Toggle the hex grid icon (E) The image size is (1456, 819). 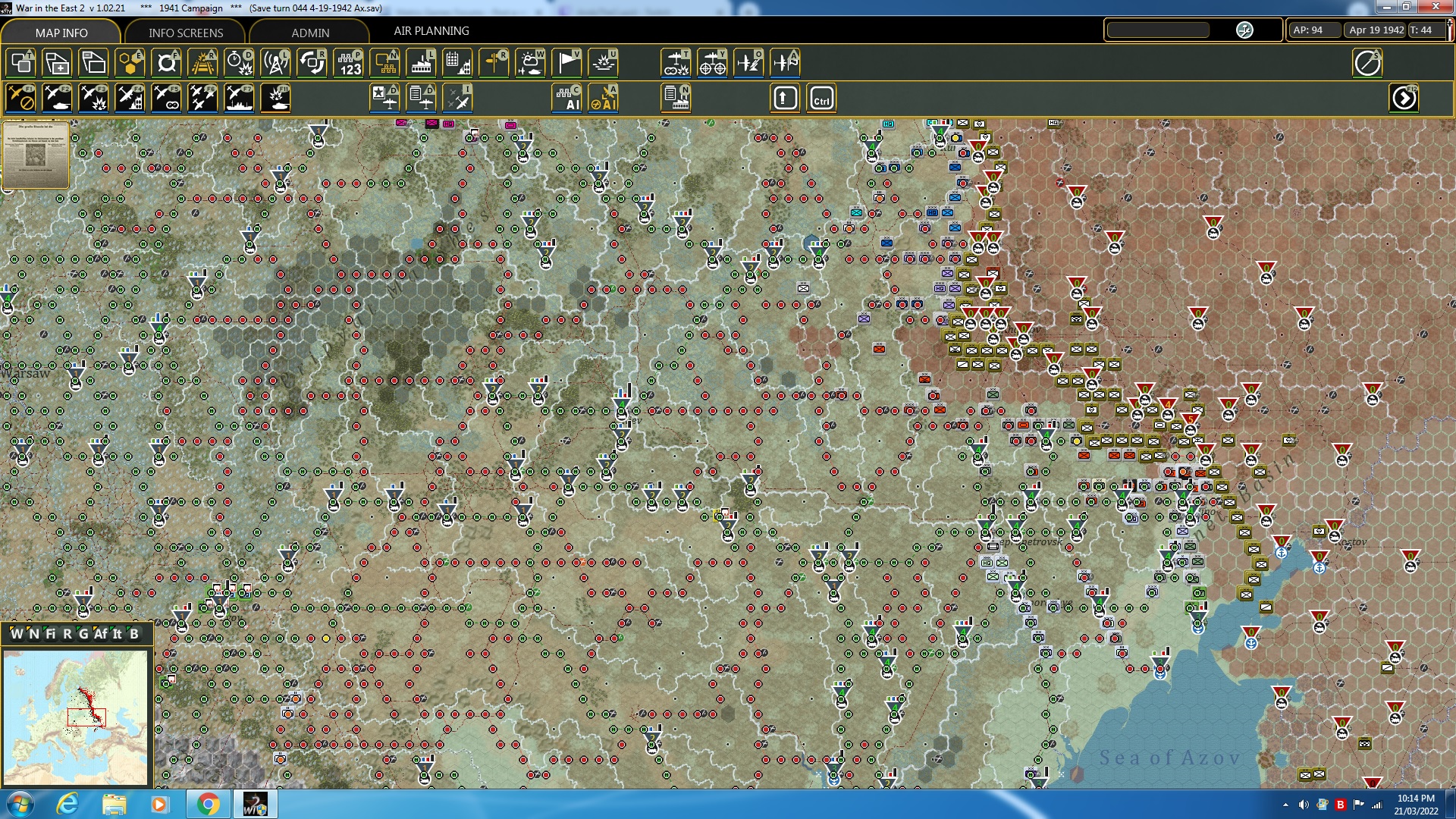click(x=130, y=63)
